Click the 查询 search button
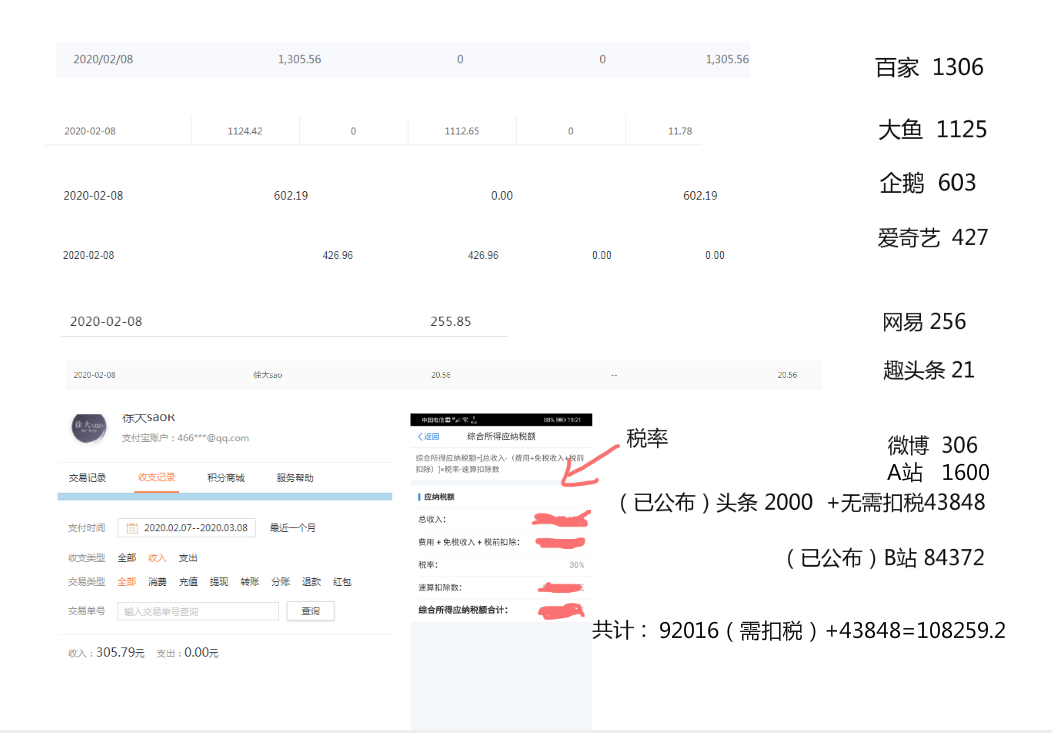The width and height of the screenshot is (1052, 733). (x=311, y=611)
